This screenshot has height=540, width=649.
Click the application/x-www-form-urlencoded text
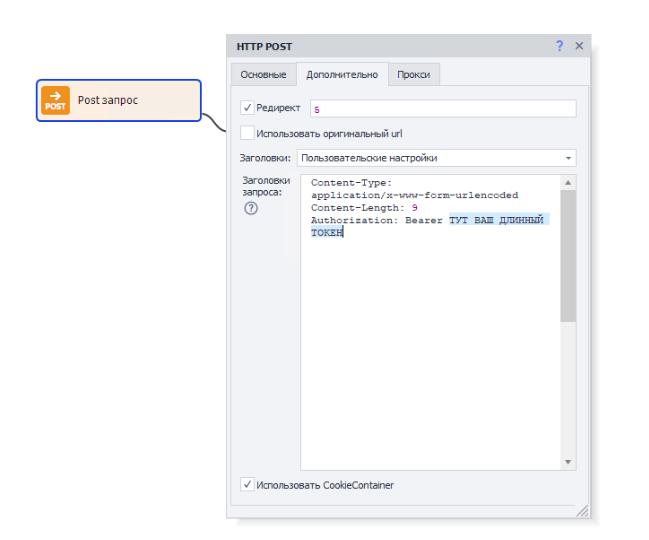[x=415, y=195]
